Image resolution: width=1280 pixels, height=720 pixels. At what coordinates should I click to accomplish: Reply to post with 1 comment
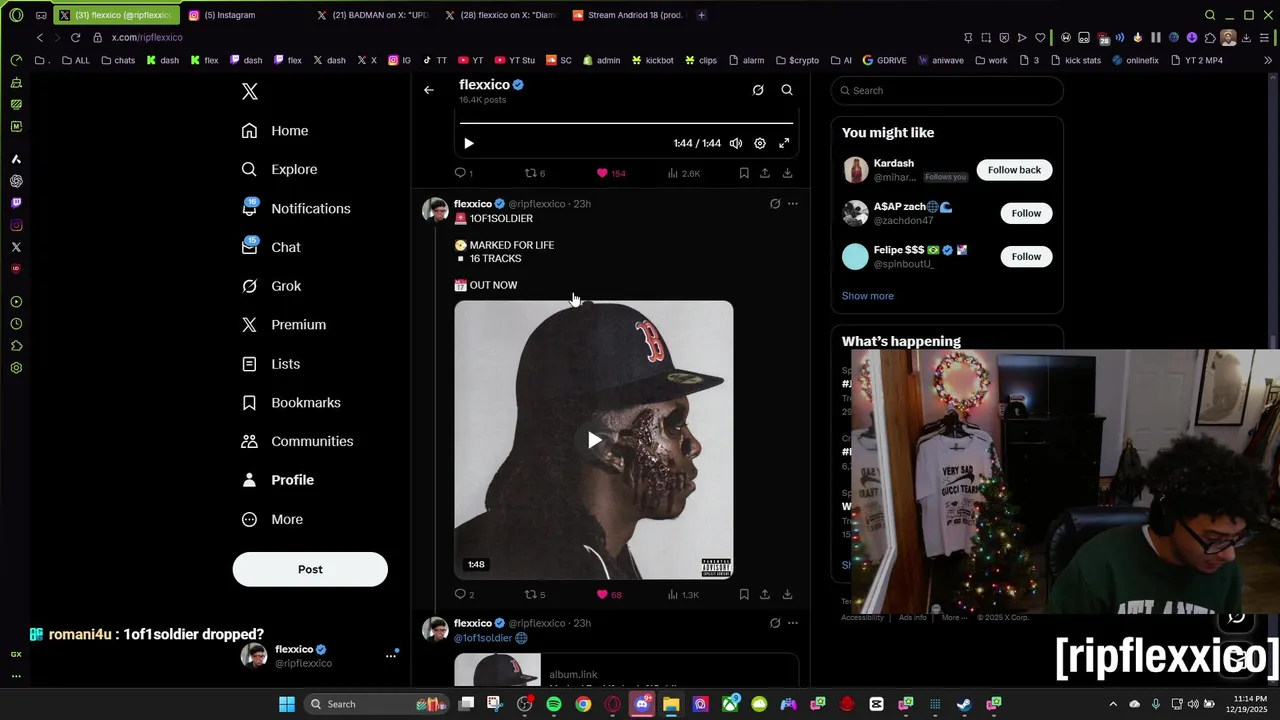pyautogui.click(x=464, y=173)
